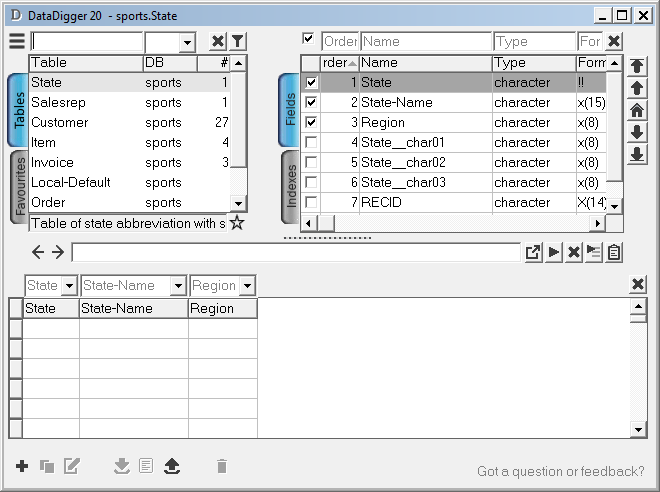Toggle the select-all fields checkbox

[310, 40]
